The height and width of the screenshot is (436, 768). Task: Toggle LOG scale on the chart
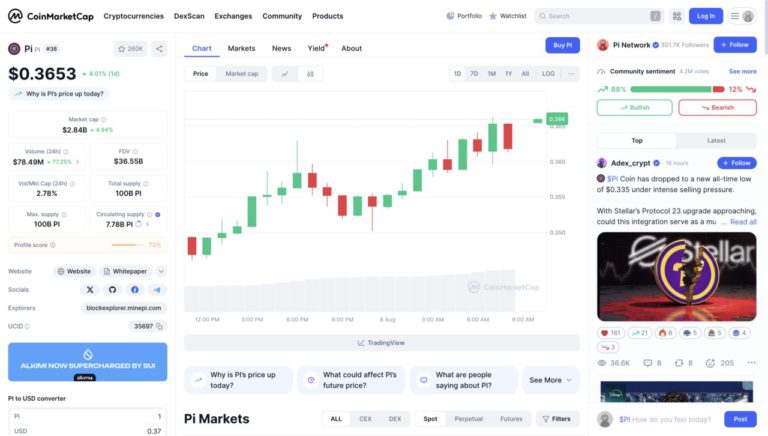tap(548, 74)
